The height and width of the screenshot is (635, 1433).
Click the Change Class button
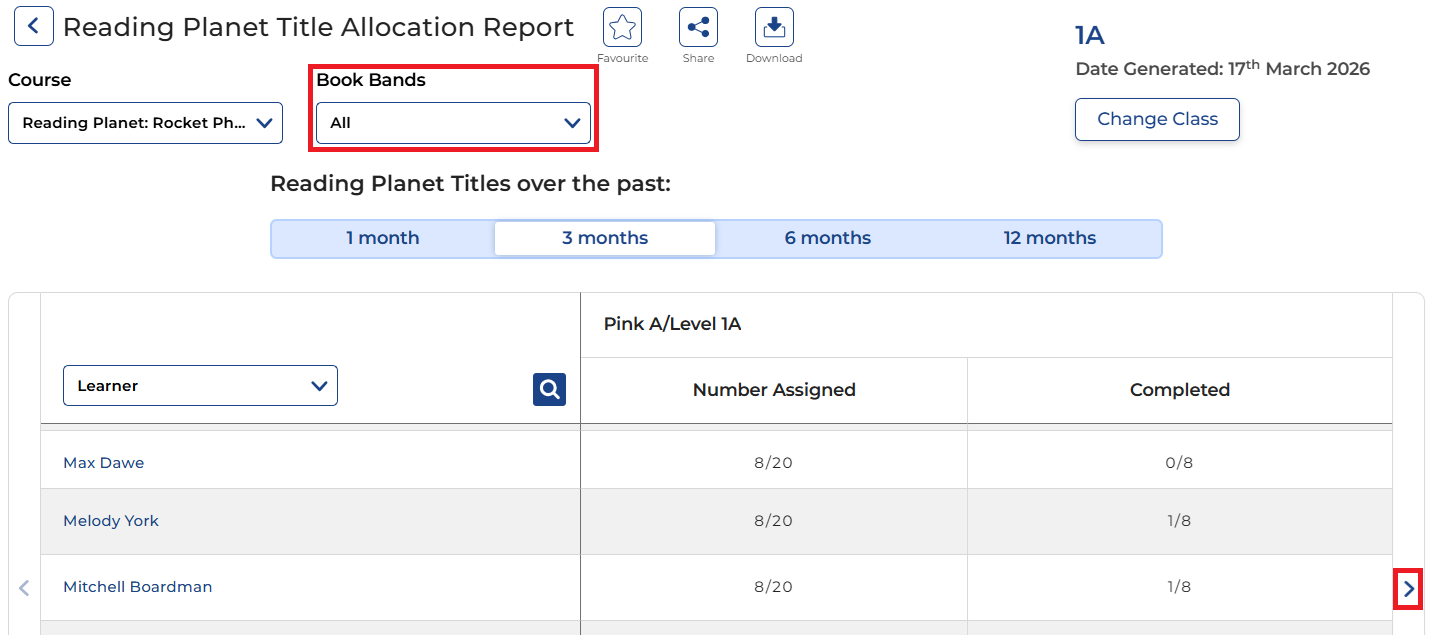(1157, 119)
